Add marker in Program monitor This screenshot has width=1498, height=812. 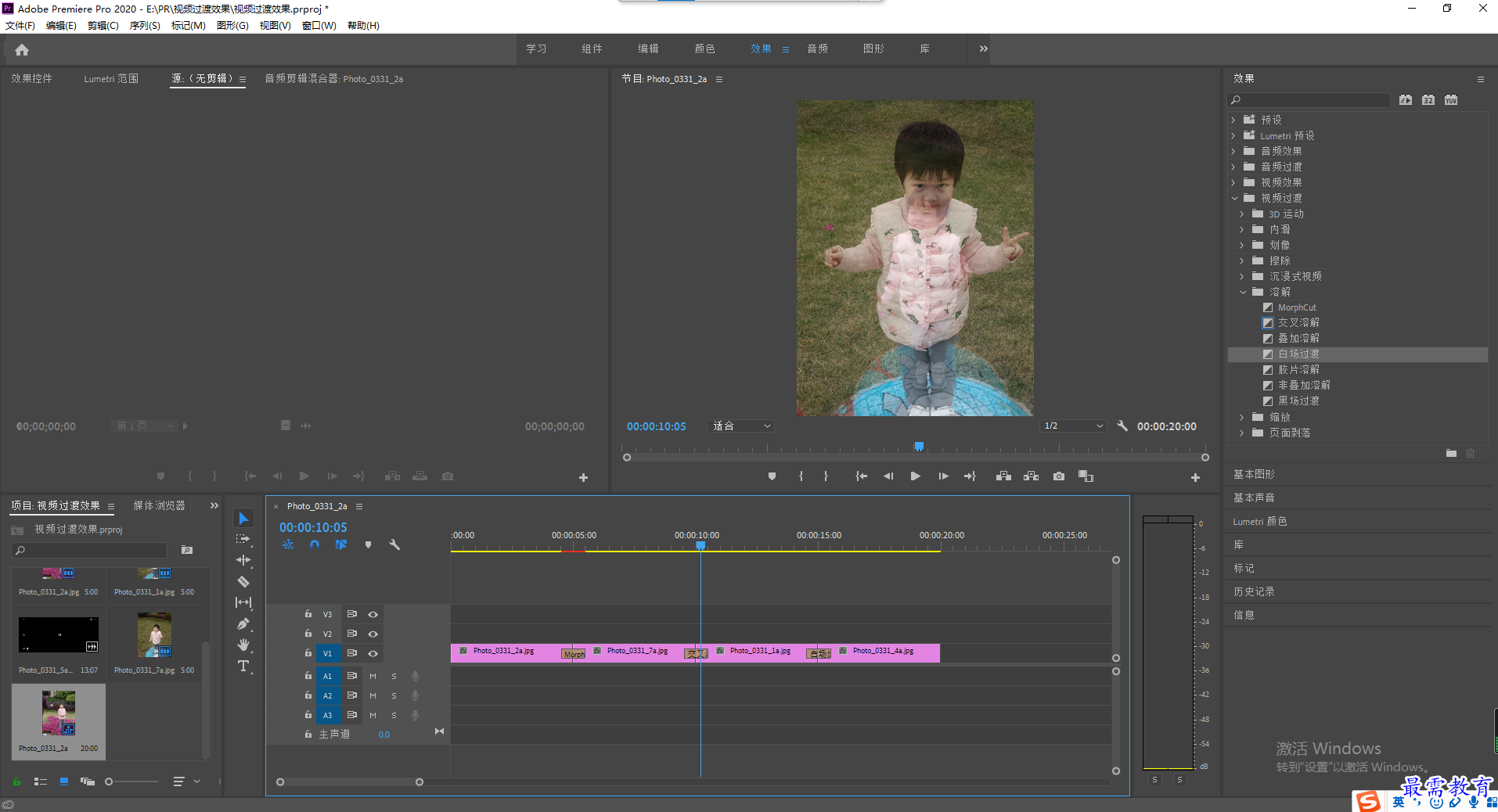772,476
